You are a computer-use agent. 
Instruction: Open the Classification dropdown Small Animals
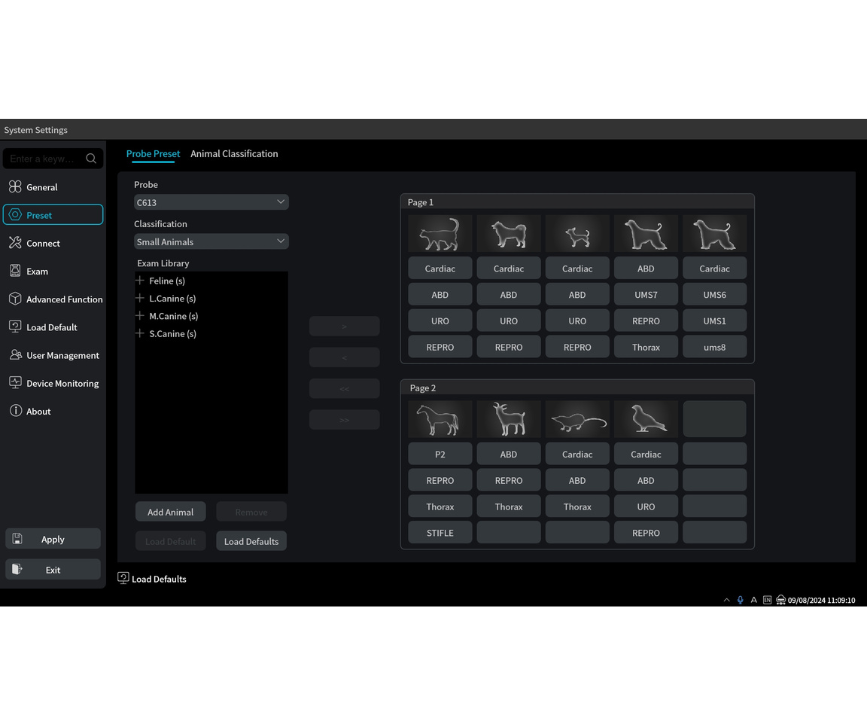tap(211, 241)
